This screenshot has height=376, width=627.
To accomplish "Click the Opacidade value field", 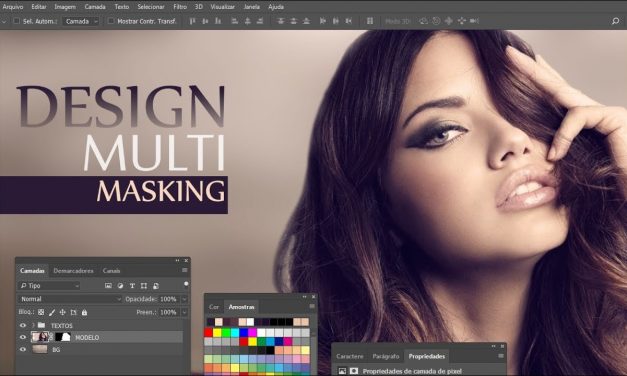I will (x=168, y=299).
